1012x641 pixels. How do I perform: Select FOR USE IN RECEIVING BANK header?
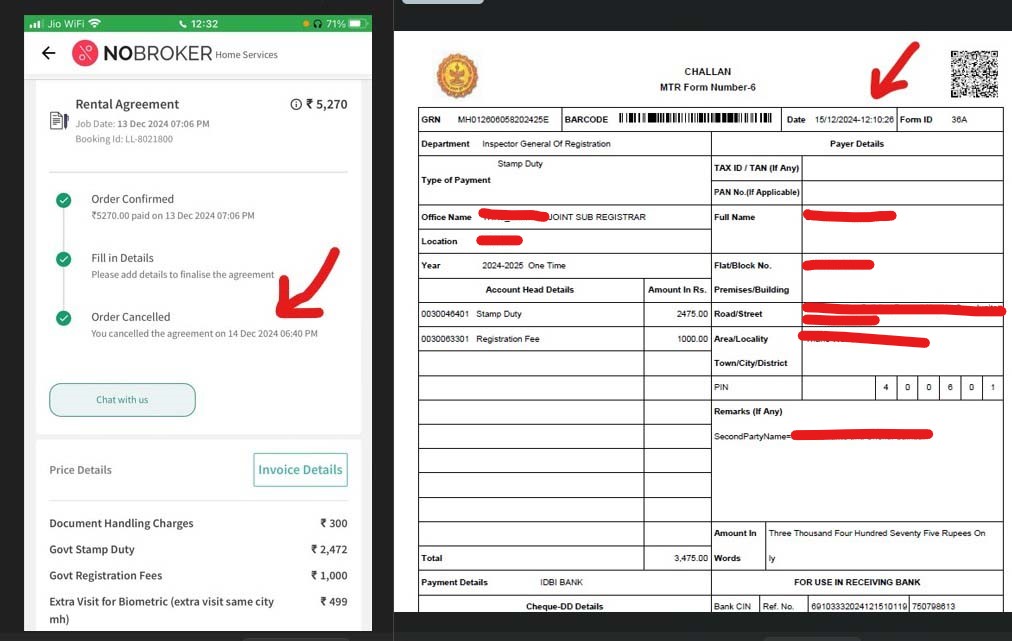point(856,582)
